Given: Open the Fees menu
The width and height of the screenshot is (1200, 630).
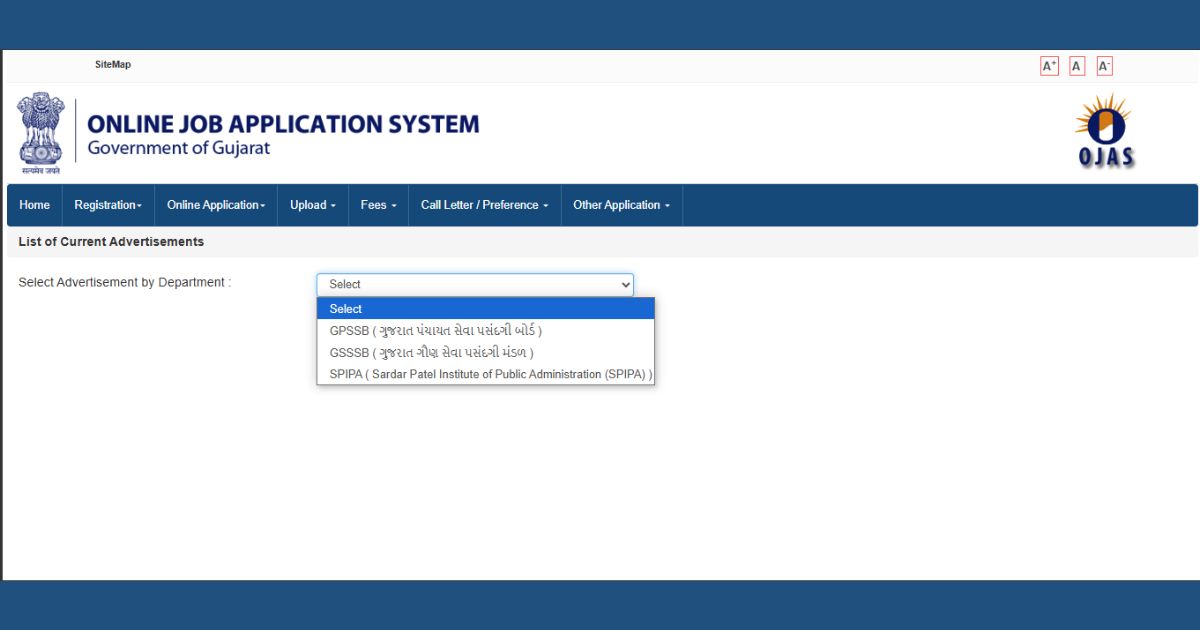Looking at the screenshot, I should (378, 205).
